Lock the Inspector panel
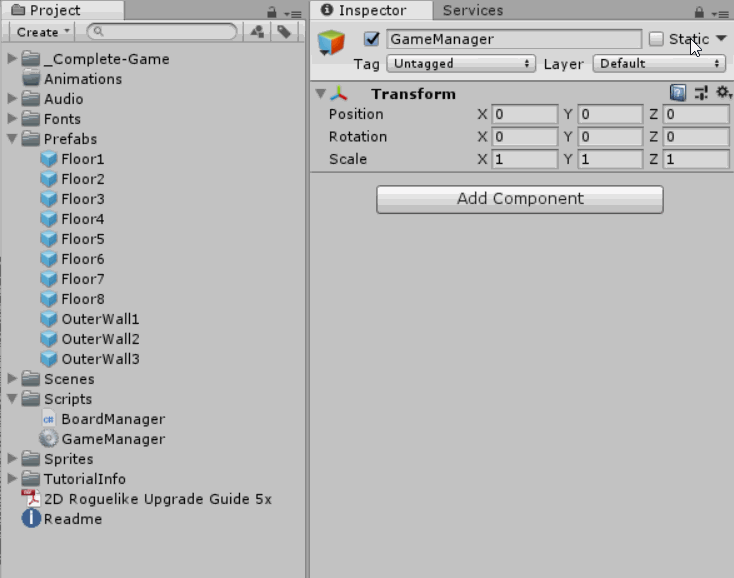The image size is (734, 578). (x=699, y=12)
